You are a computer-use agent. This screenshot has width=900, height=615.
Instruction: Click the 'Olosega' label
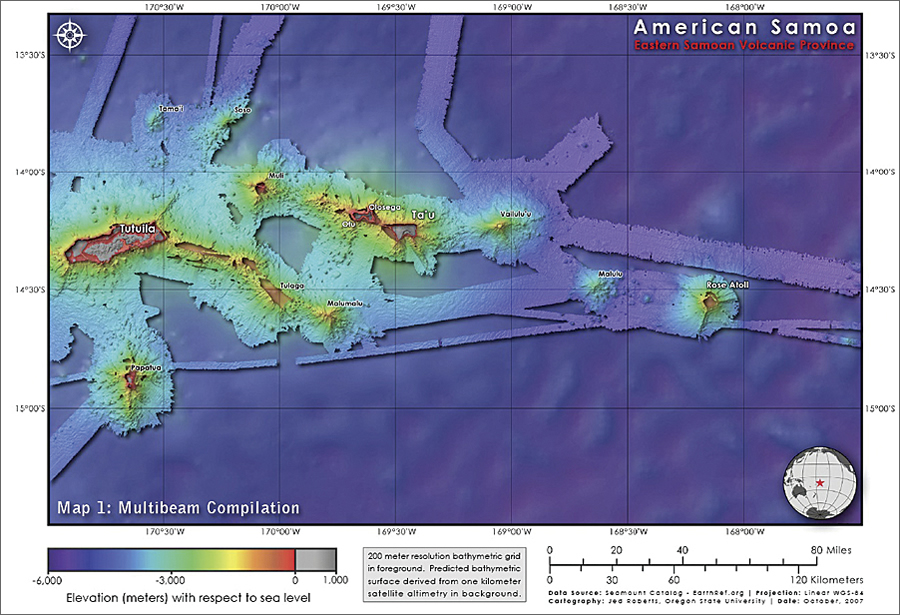click(385, 207)
